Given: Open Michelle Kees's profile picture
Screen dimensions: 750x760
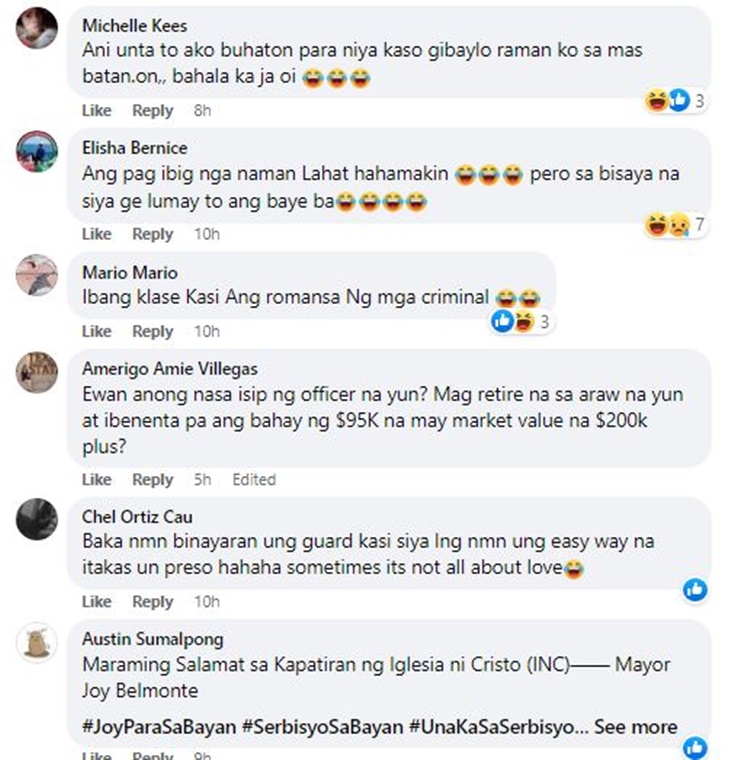Looking at the screenshot, I should point(37,27).
